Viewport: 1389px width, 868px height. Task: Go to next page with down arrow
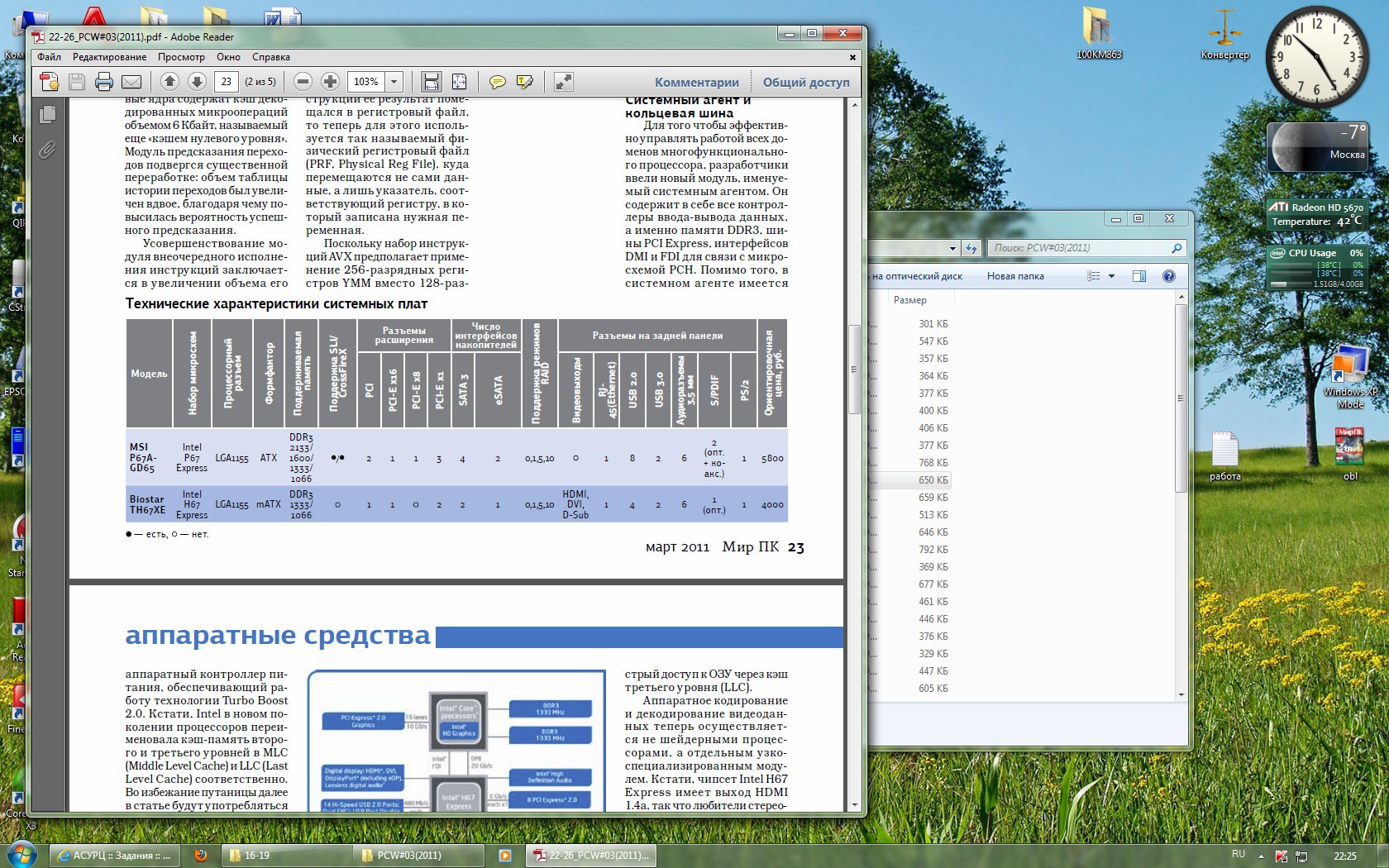coord(197,82)
